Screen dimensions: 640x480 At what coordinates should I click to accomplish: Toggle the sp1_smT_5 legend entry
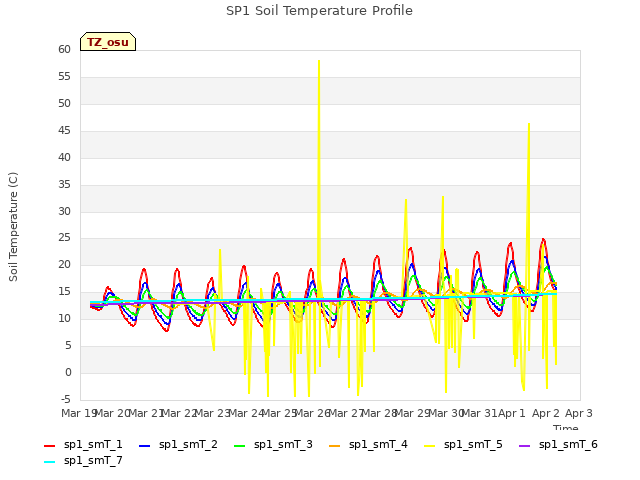pyautogui.click(x=463, y=444)
